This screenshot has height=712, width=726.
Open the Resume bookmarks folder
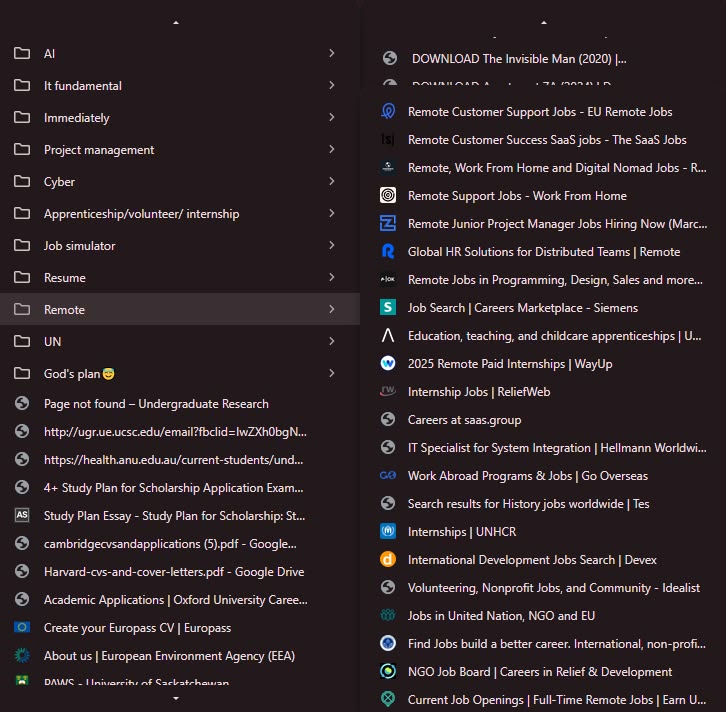pyautogui.click(x=180, y=277)
